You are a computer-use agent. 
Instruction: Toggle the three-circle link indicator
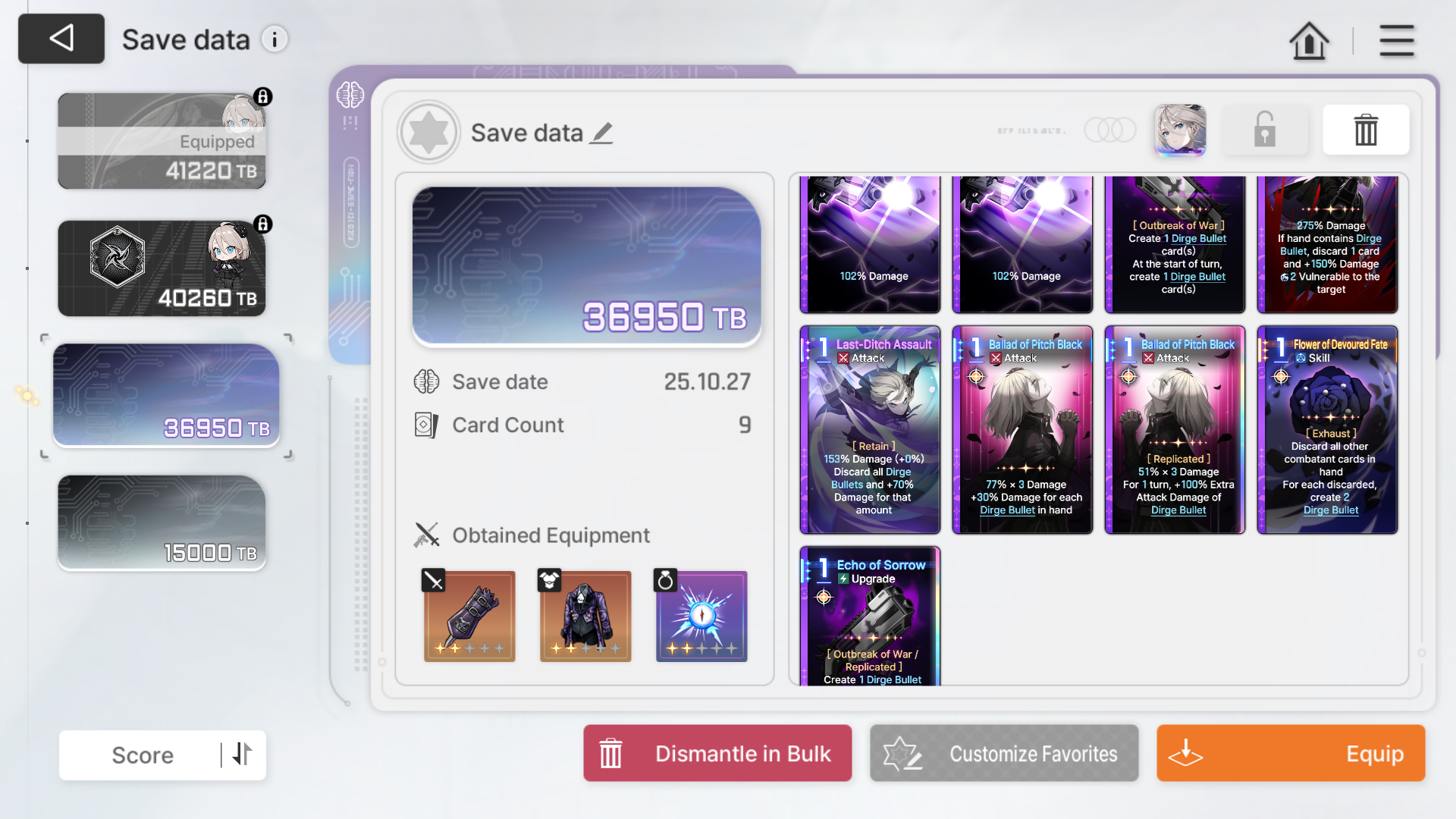(x=1110, y=130)
